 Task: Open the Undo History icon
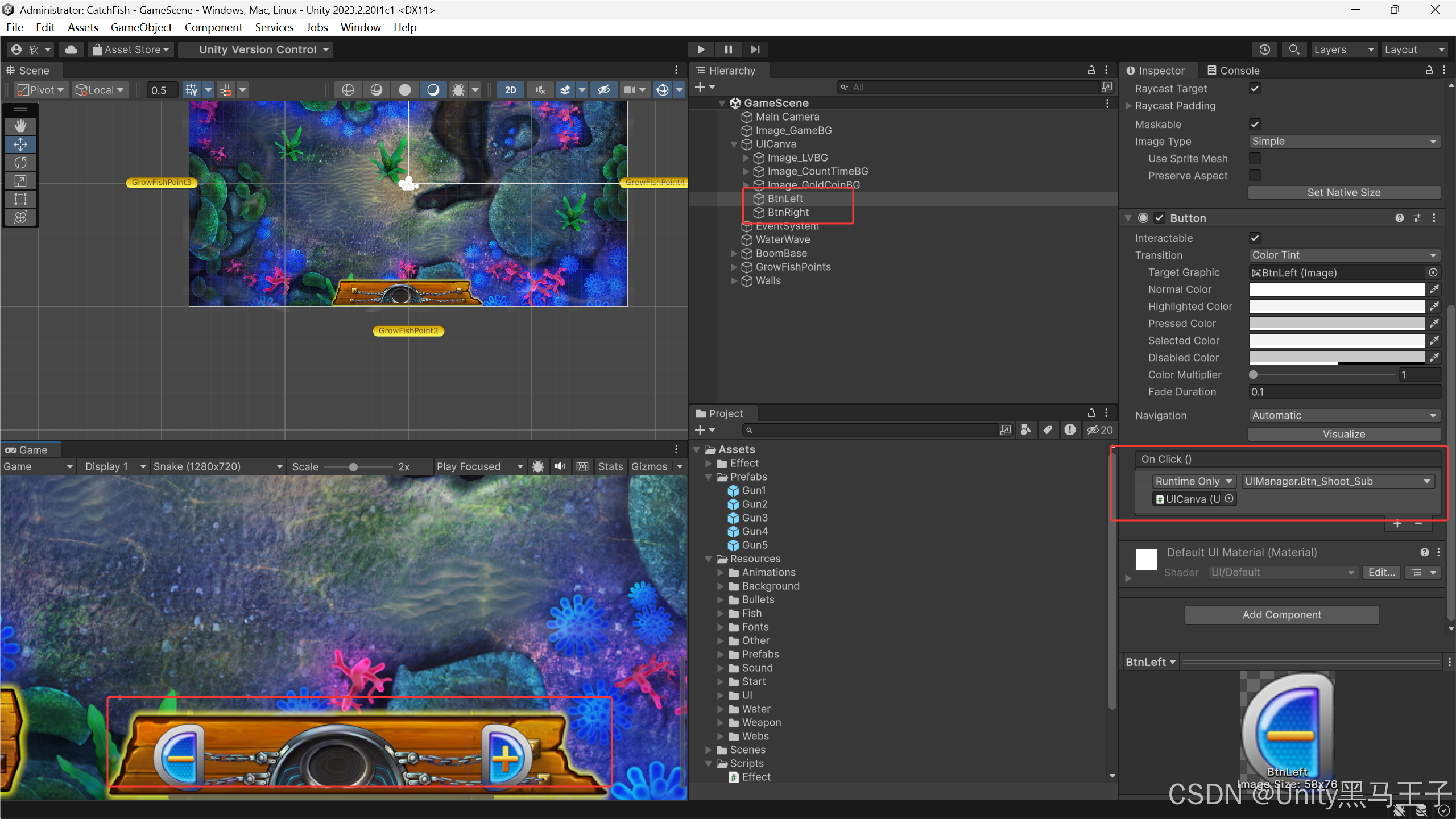click(x=1264, y=49)
